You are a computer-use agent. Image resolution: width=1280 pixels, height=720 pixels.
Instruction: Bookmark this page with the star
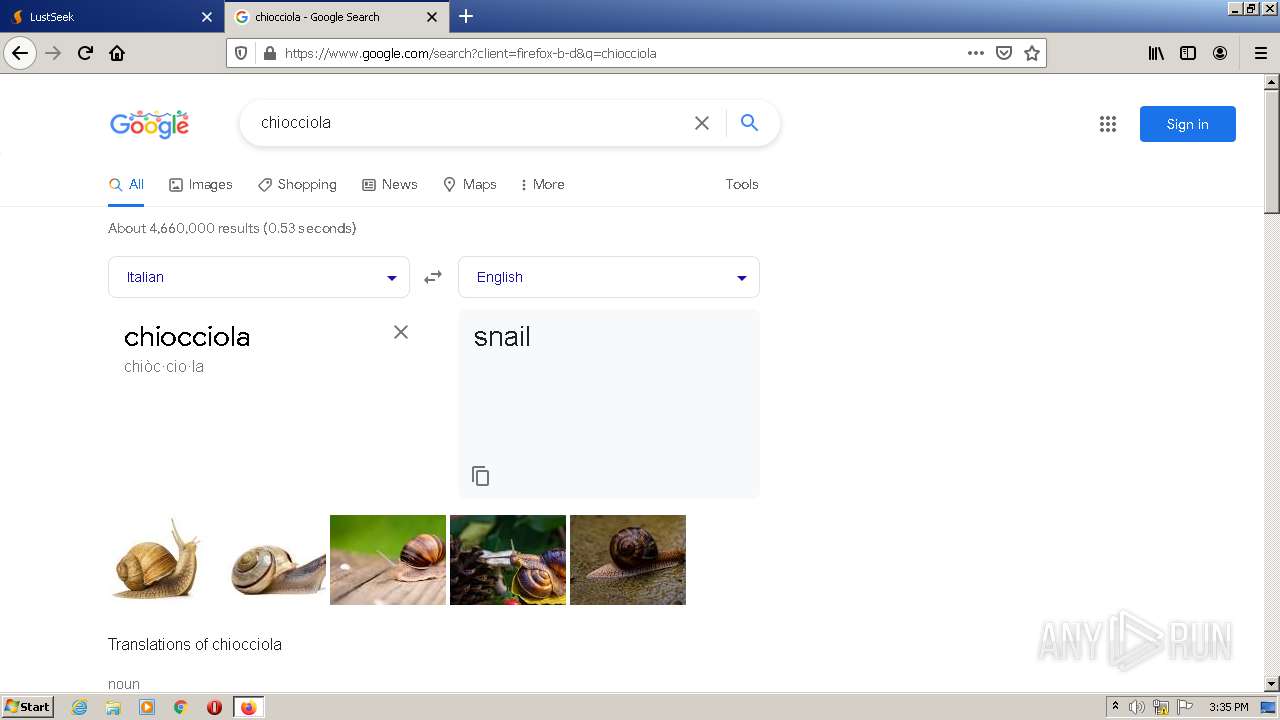[x=1032, y=53]
